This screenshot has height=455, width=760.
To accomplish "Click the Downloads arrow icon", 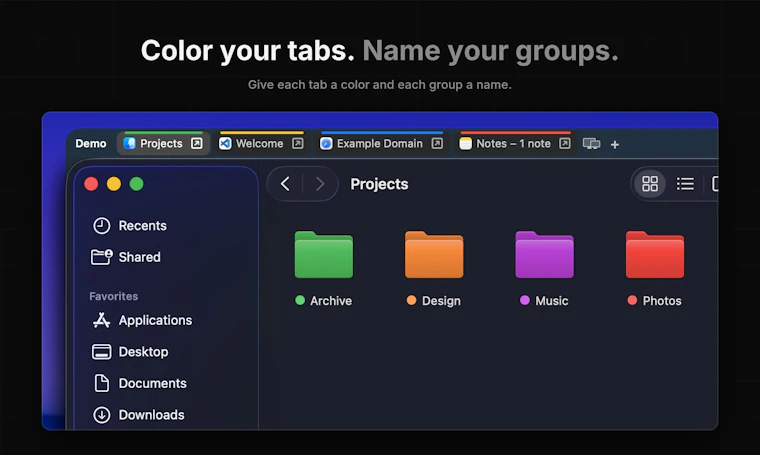I will (x=102, y=415).
